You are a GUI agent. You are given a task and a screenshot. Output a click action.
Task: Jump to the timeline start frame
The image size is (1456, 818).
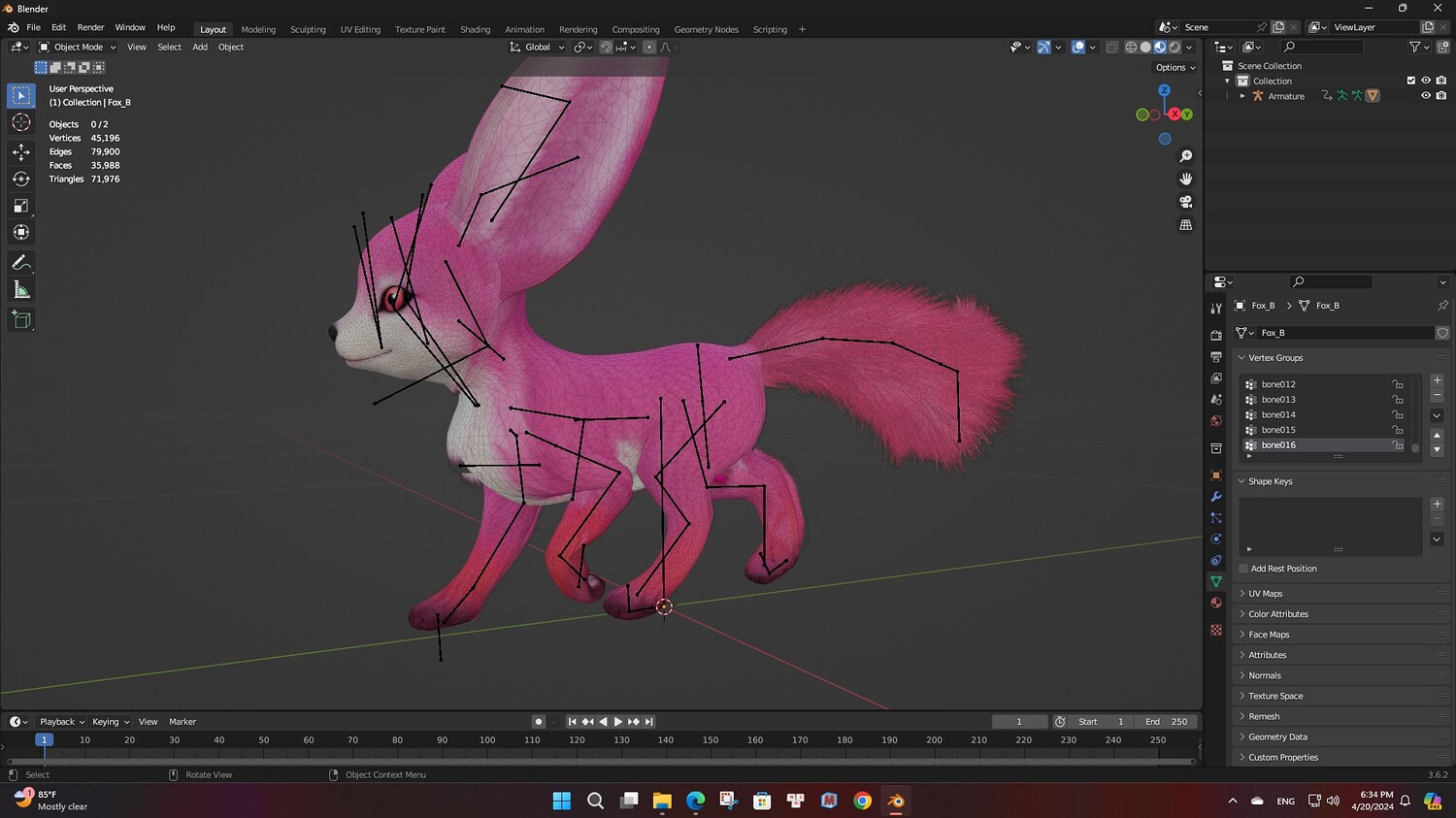[x=572, y=722]
